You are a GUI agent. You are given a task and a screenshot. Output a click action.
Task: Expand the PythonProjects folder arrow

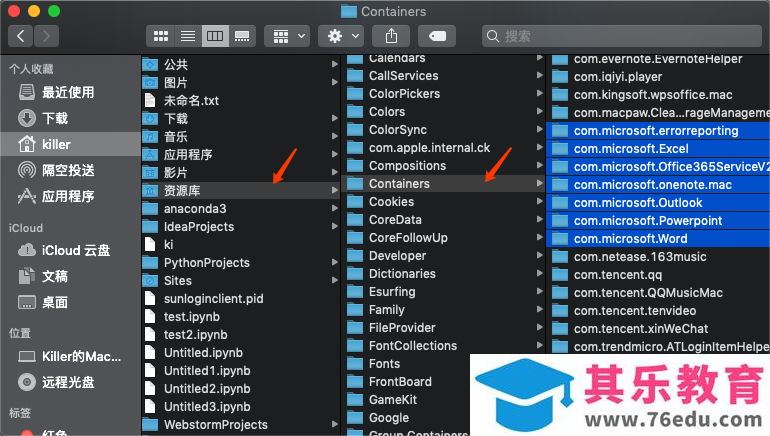334,262
